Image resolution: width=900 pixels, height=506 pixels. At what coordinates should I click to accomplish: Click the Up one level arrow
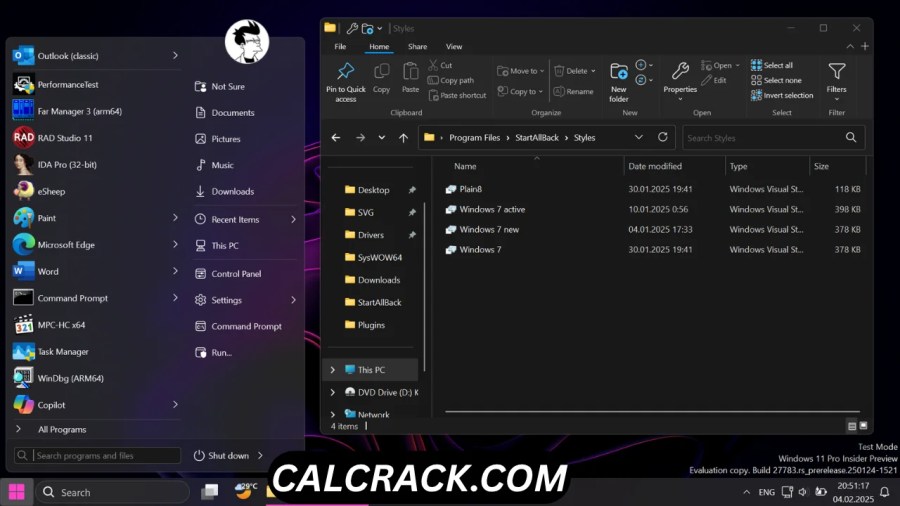pyautogui.click(x=404, y=138)
